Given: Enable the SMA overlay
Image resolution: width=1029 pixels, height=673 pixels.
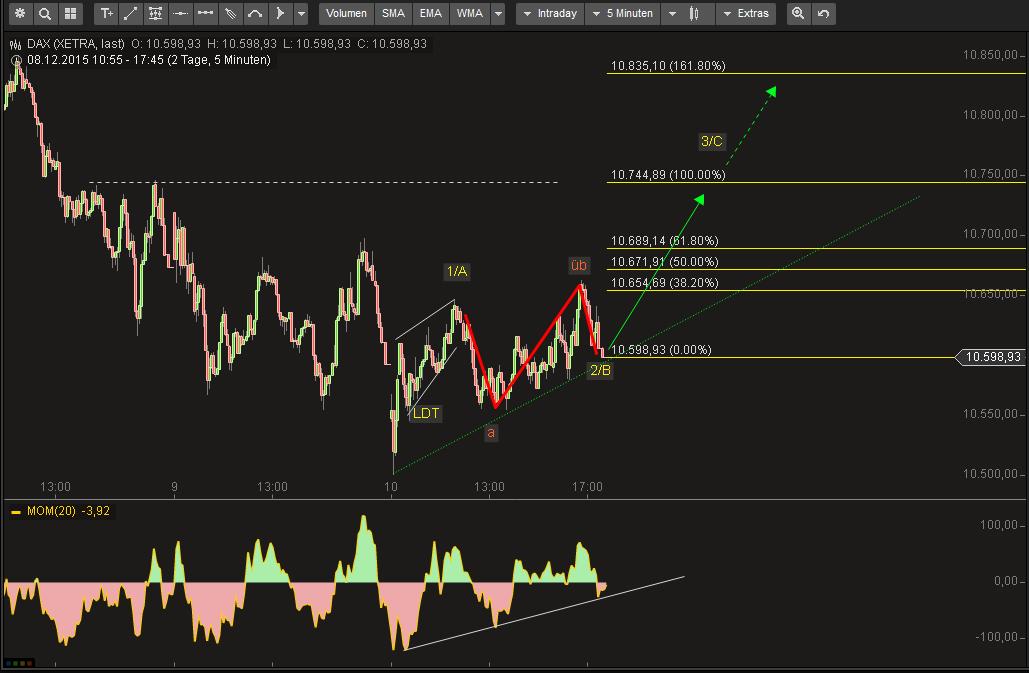Looking at the screenshot, I should [x=392, y=14].
